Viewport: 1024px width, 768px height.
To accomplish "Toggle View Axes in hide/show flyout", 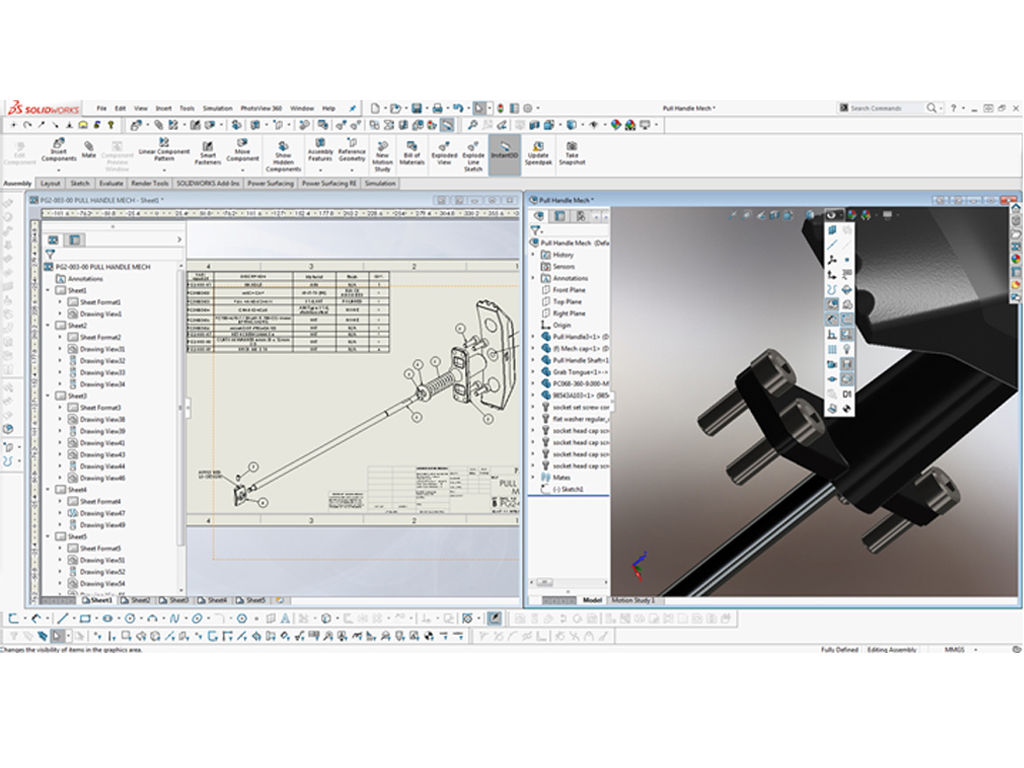I will 832,246.
